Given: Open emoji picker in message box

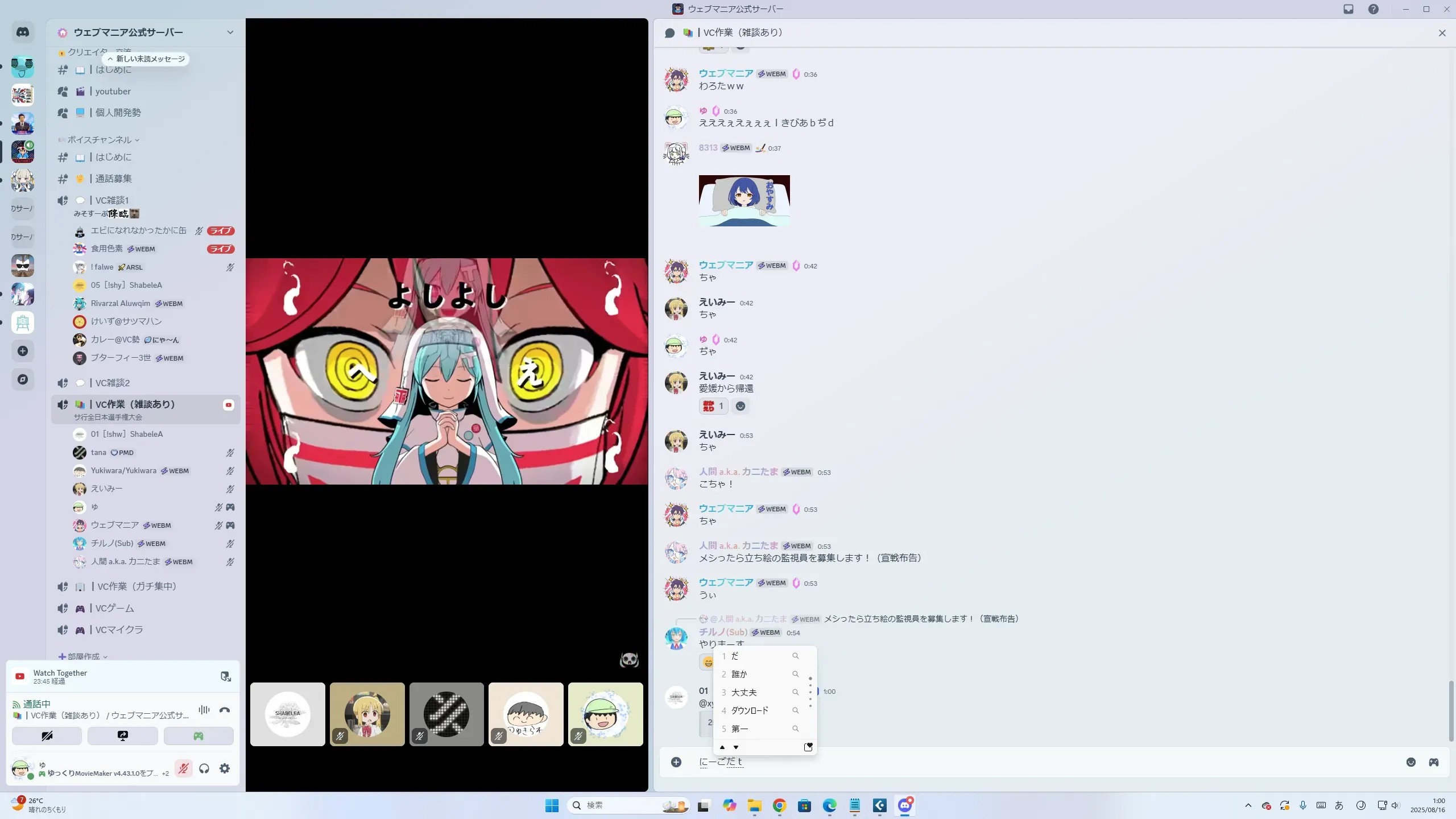Looking at the screenshot, I should click(x=1411, y=762).
